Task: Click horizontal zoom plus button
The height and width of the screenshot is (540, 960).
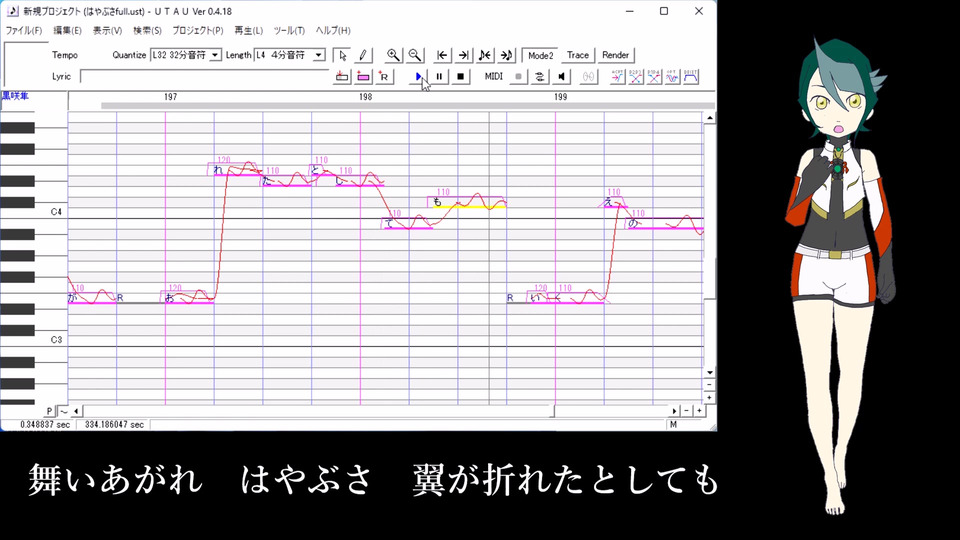Action: point(699,411)
